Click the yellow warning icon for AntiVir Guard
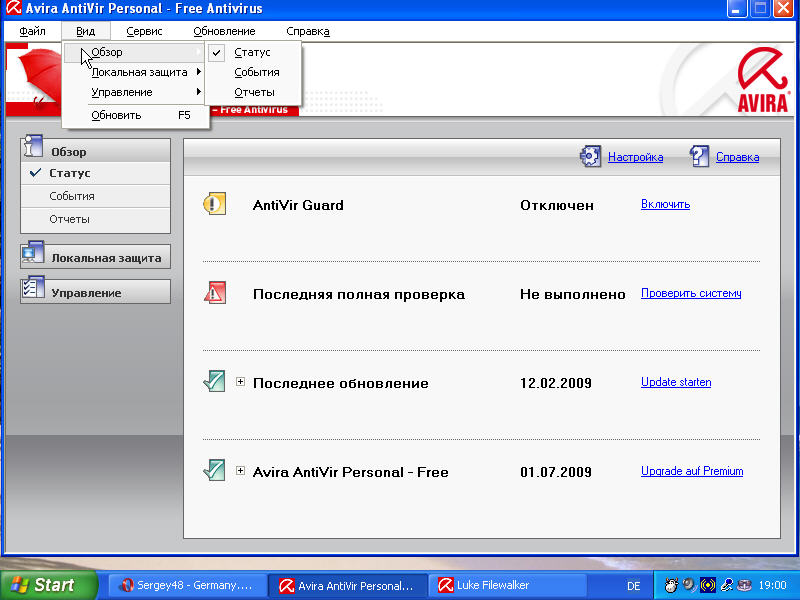This screenshot has width=800, height=600. click(x=214, y=204)
